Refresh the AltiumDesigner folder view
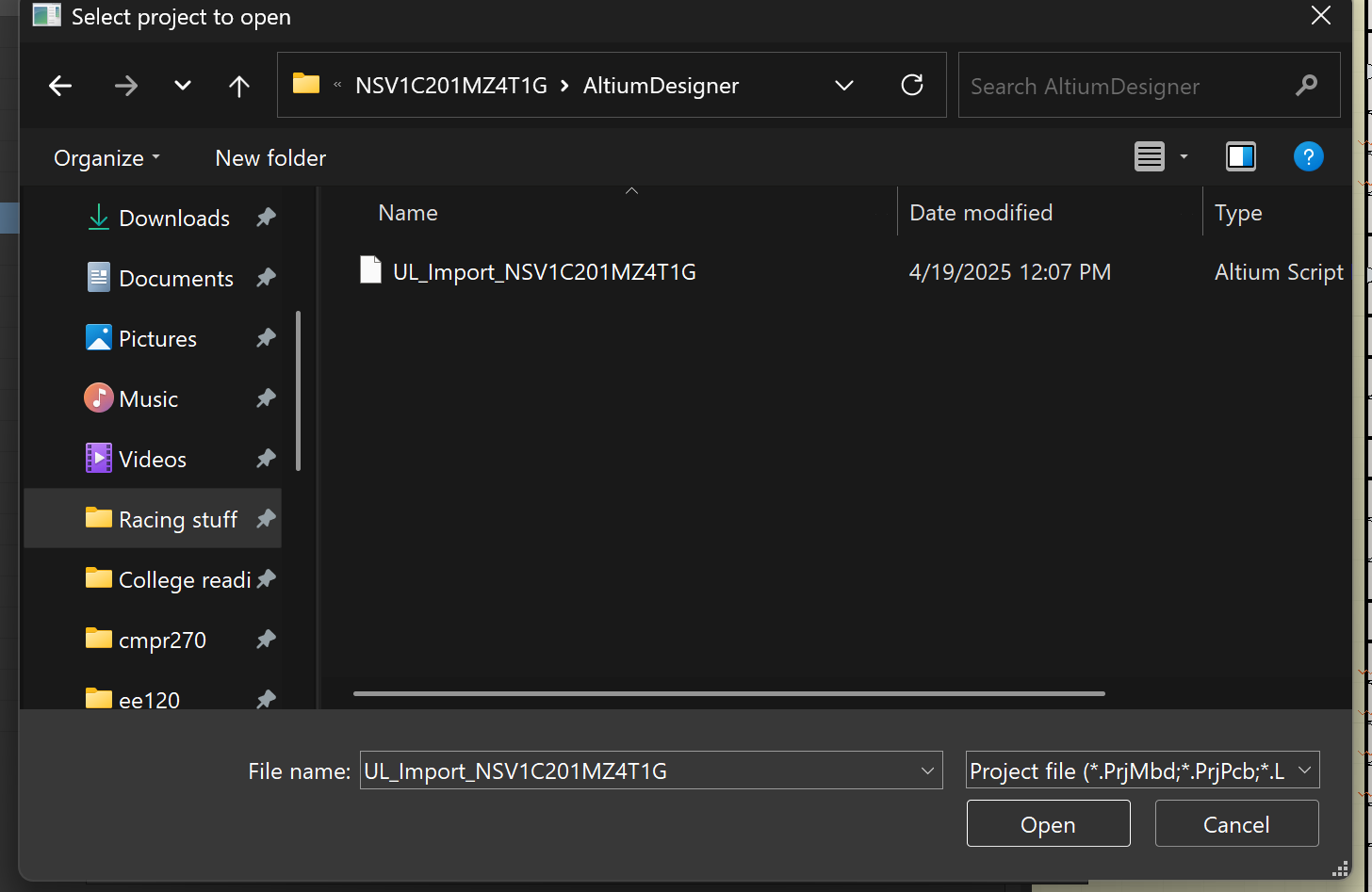Screen dimensions: 1372x892 coord(912,86)
